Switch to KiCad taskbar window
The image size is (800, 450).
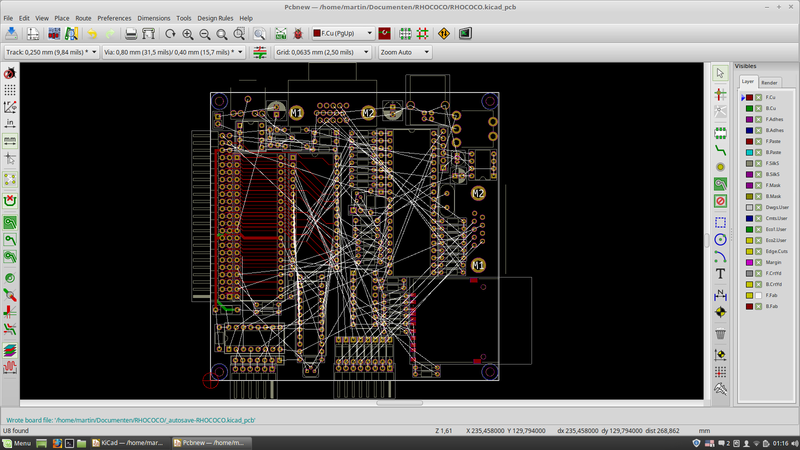pyautogui.click(x=128, y=443)
